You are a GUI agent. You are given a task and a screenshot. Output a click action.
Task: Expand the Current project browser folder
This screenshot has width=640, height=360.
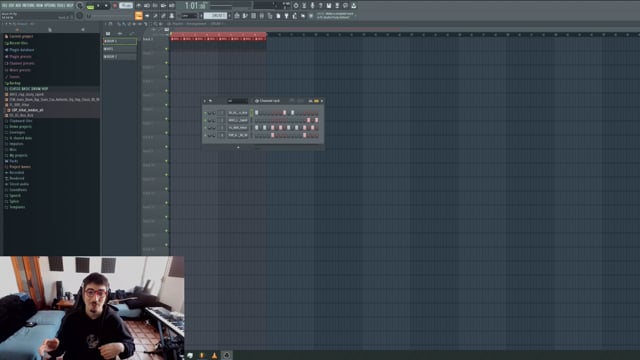(x=21, y=36)
